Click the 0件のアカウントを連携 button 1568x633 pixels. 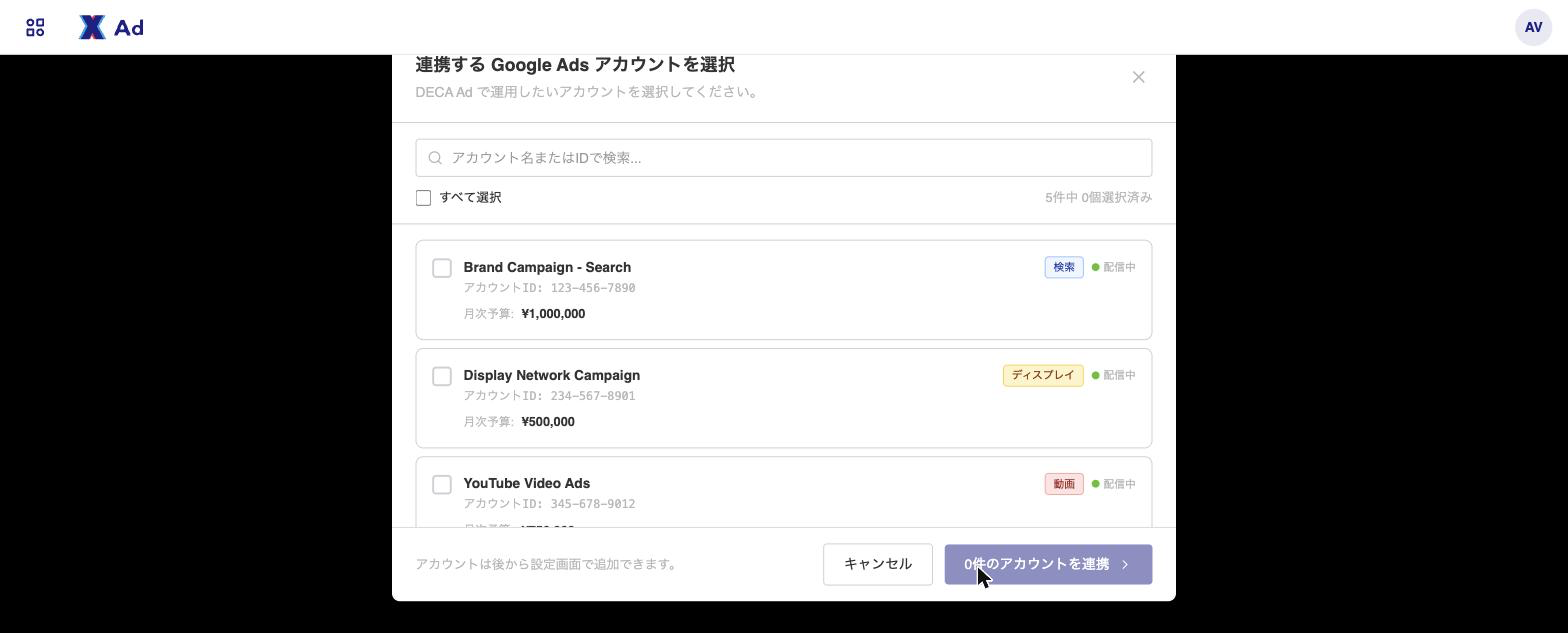tap(1048, 565)
